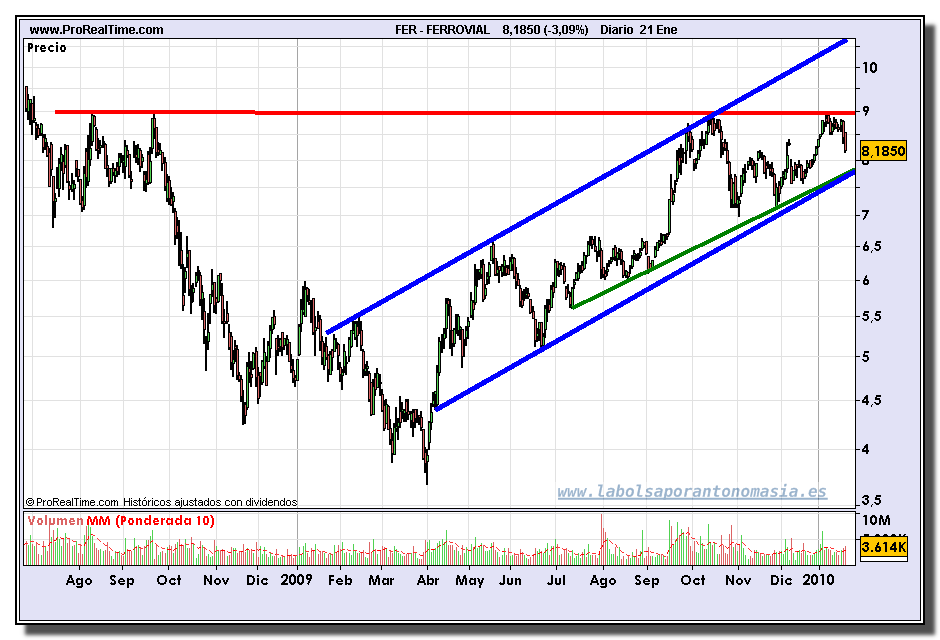Select the Abr month label on axis
The image size is (940, 640).
(x=428, y=580)
